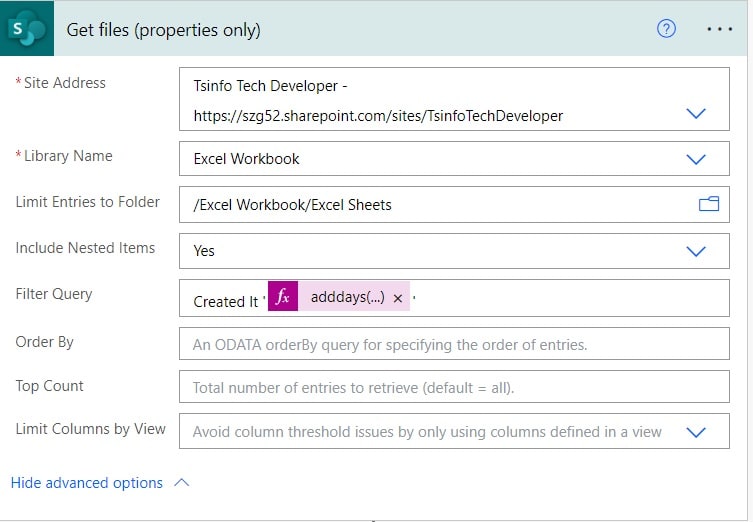
Task: Click the Order By input field
Action: pos(454,344)
